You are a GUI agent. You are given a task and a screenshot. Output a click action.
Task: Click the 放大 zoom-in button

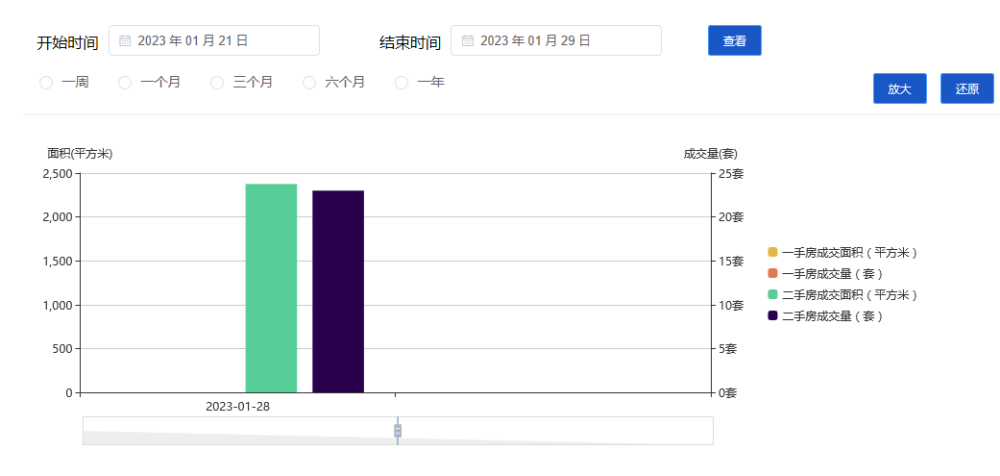click(x=899, y=89)
